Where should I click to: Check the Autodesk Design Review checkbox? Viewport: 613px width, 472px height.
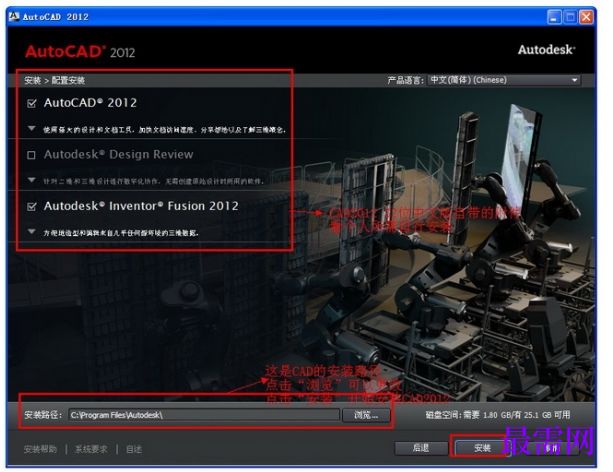tap(31, 155)
